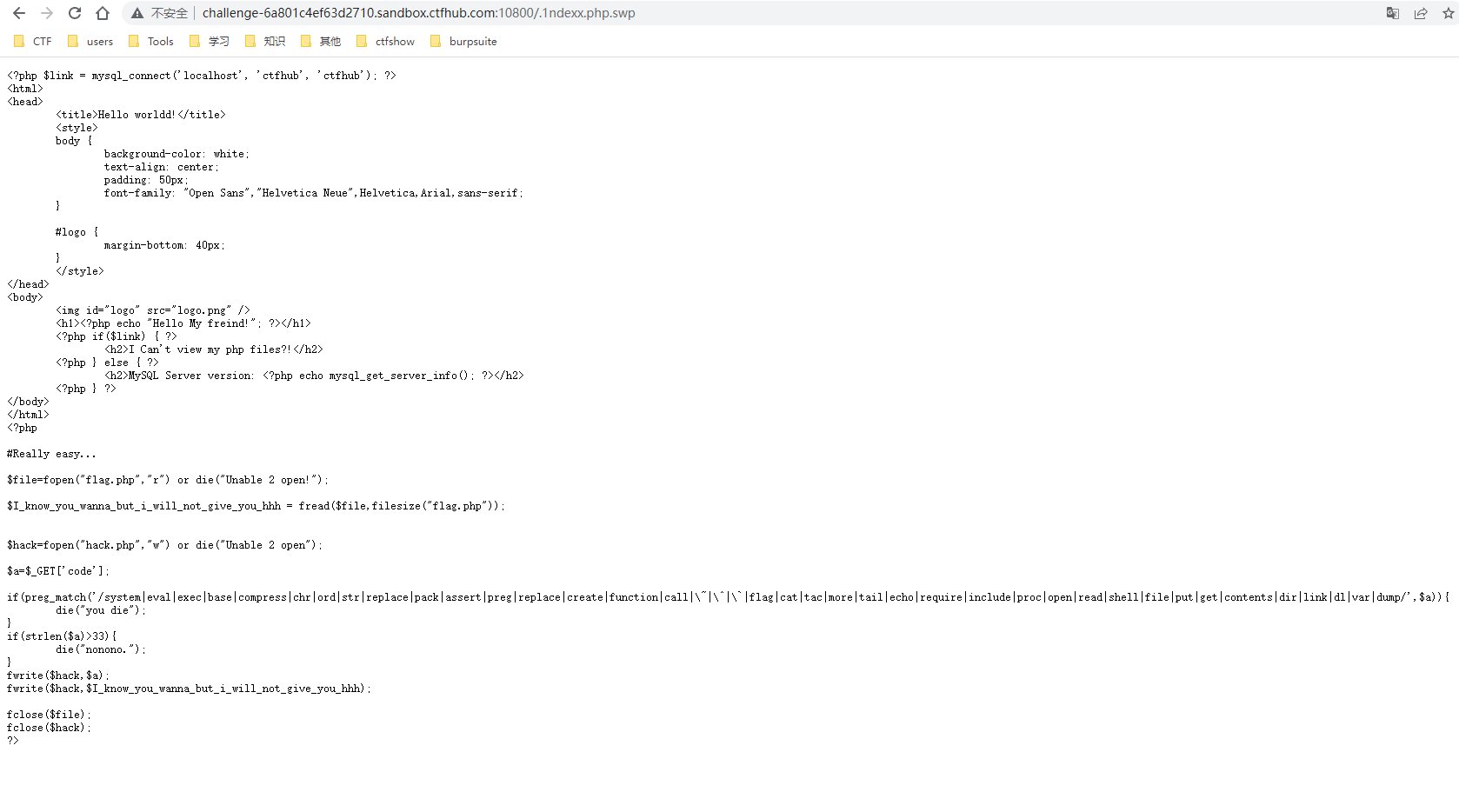Click the 不安全 security label
The image size is (1459, 812).
pos(170,13)
